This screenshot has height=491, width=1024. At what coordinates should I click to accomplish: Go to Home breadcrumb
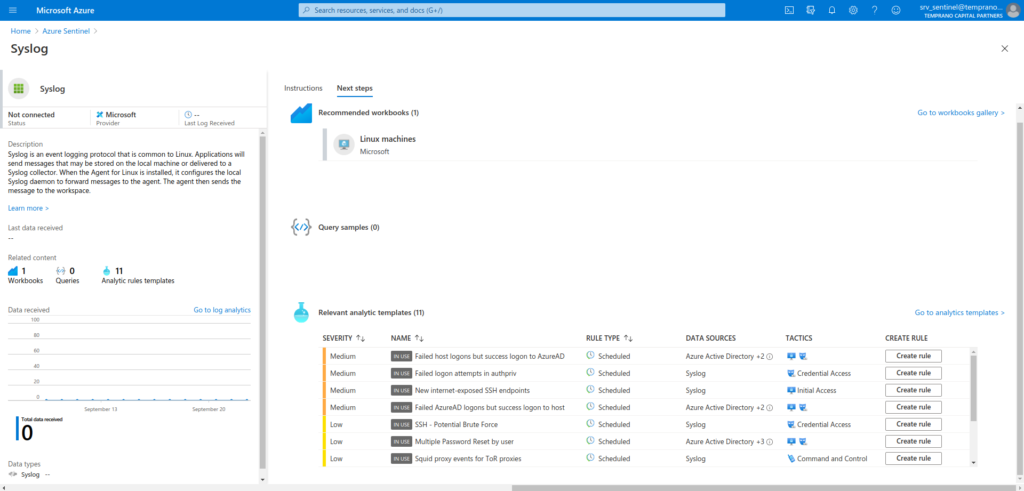coord(20,31)
